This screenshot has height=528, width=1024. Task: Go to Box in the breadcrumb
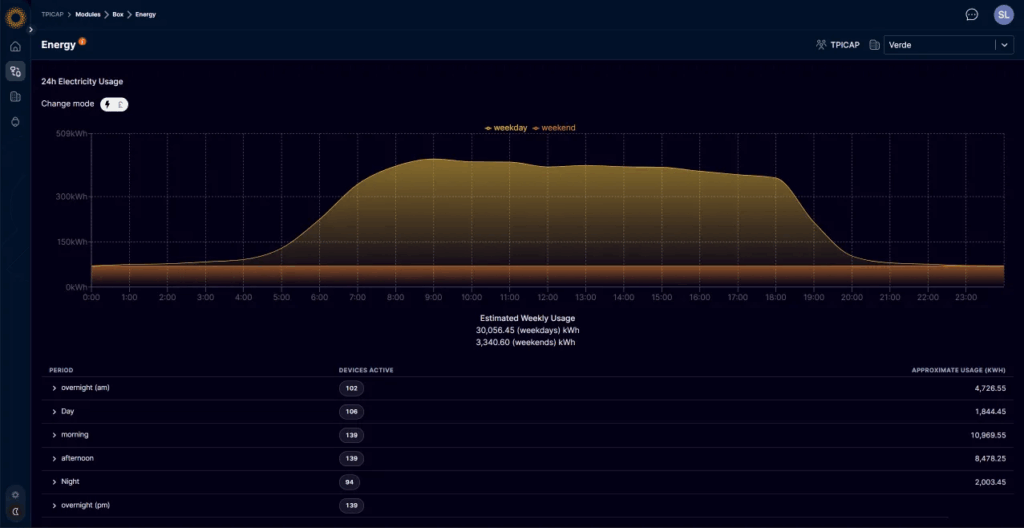click(118, 15)
